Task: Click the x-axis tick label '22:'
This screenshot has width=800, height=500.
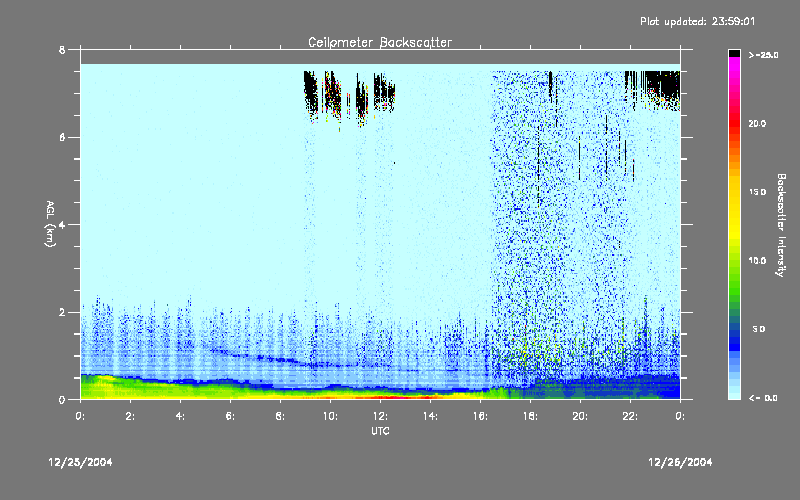Action: coord(631,416)
